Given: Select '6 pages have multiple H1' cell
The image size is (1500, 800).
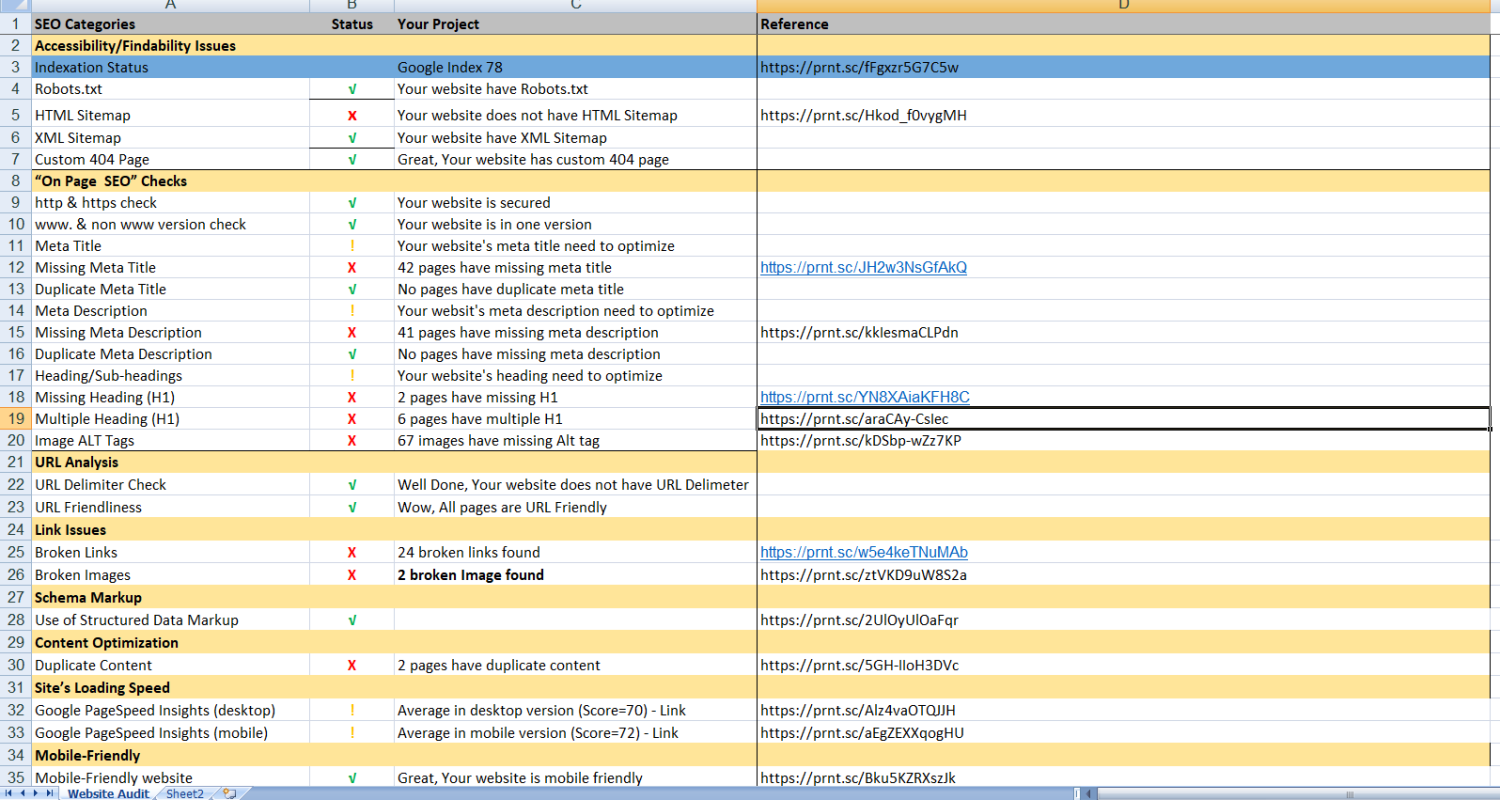Looking at the screenshot, I should pos(575,419).
